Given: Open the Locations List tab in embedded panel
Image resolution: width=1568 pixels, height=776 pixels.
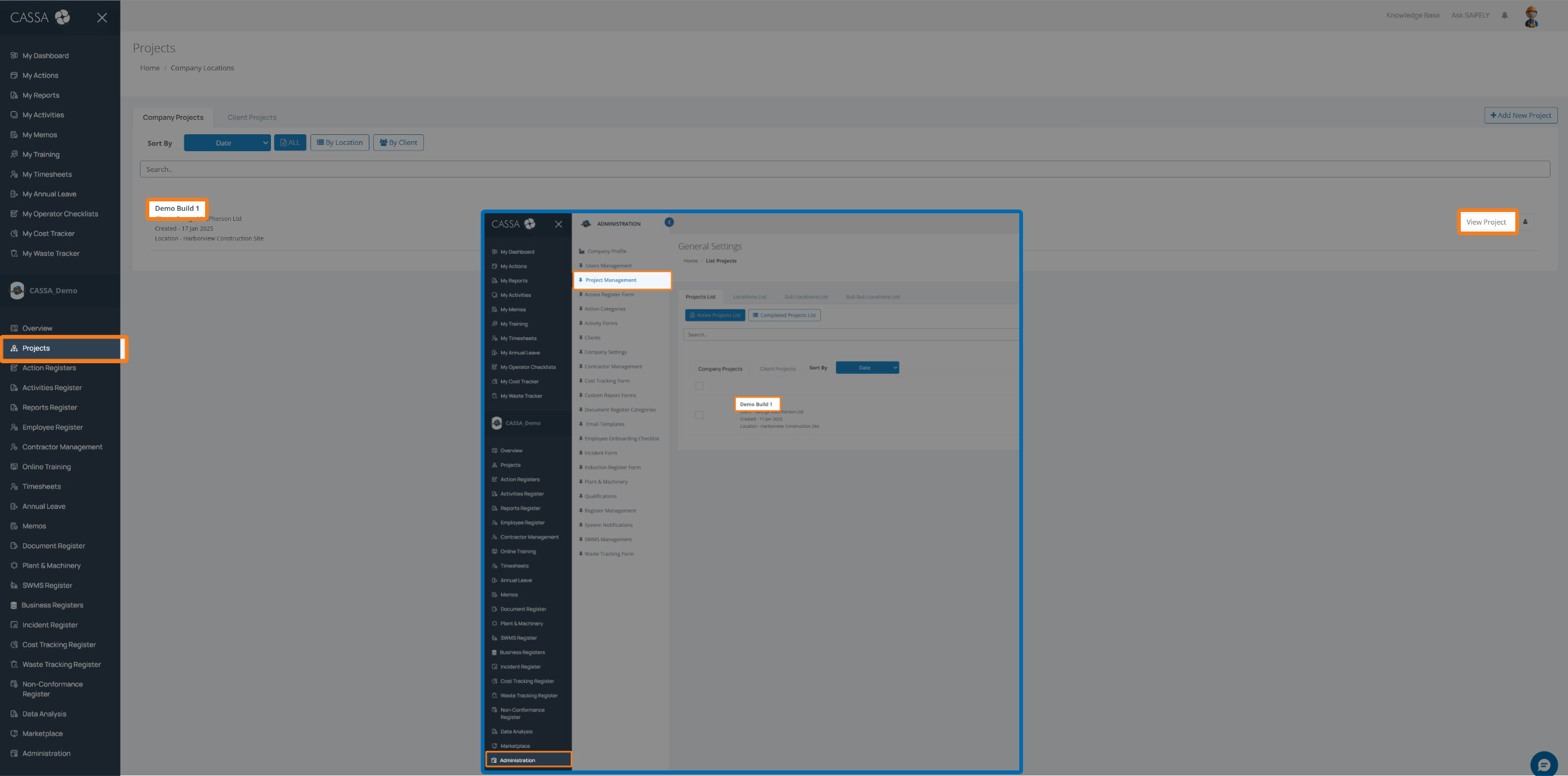Looking at the screenshot, I should point(750,297).
